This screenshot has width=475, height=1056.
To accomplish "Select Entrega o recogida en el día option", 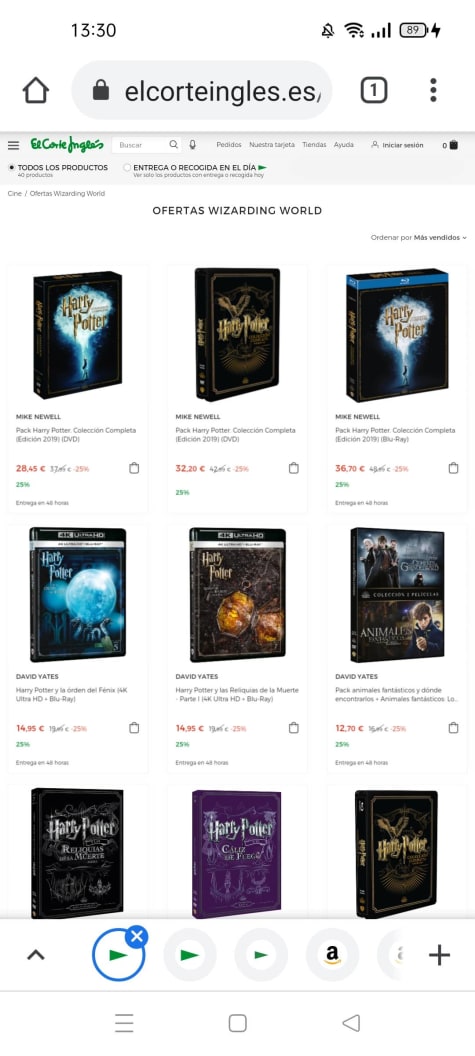I will 127,168.
